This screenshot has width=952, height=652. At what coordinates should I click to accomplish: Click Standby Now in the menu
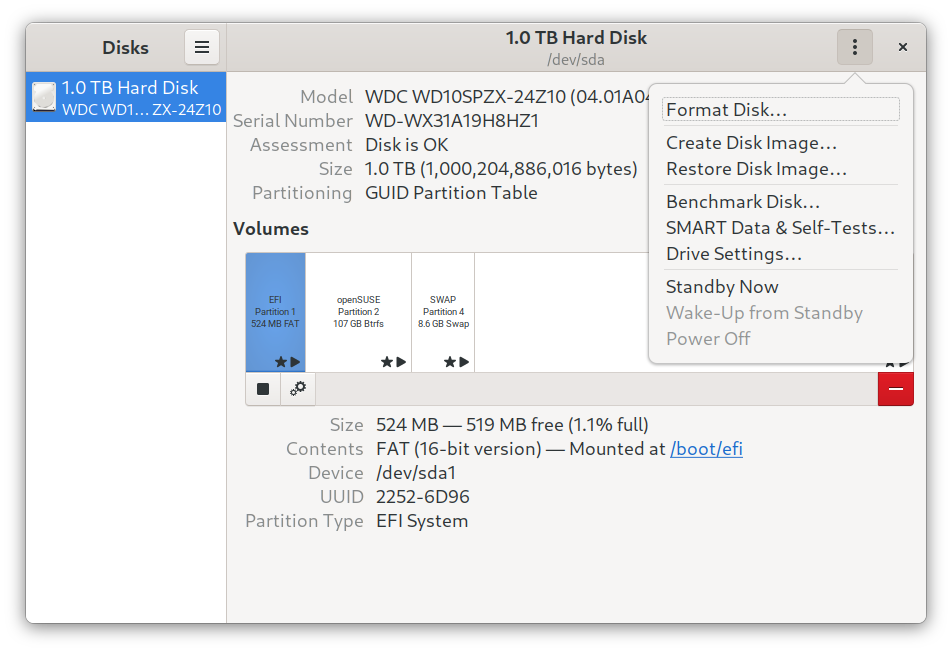[x=722, y=287]
